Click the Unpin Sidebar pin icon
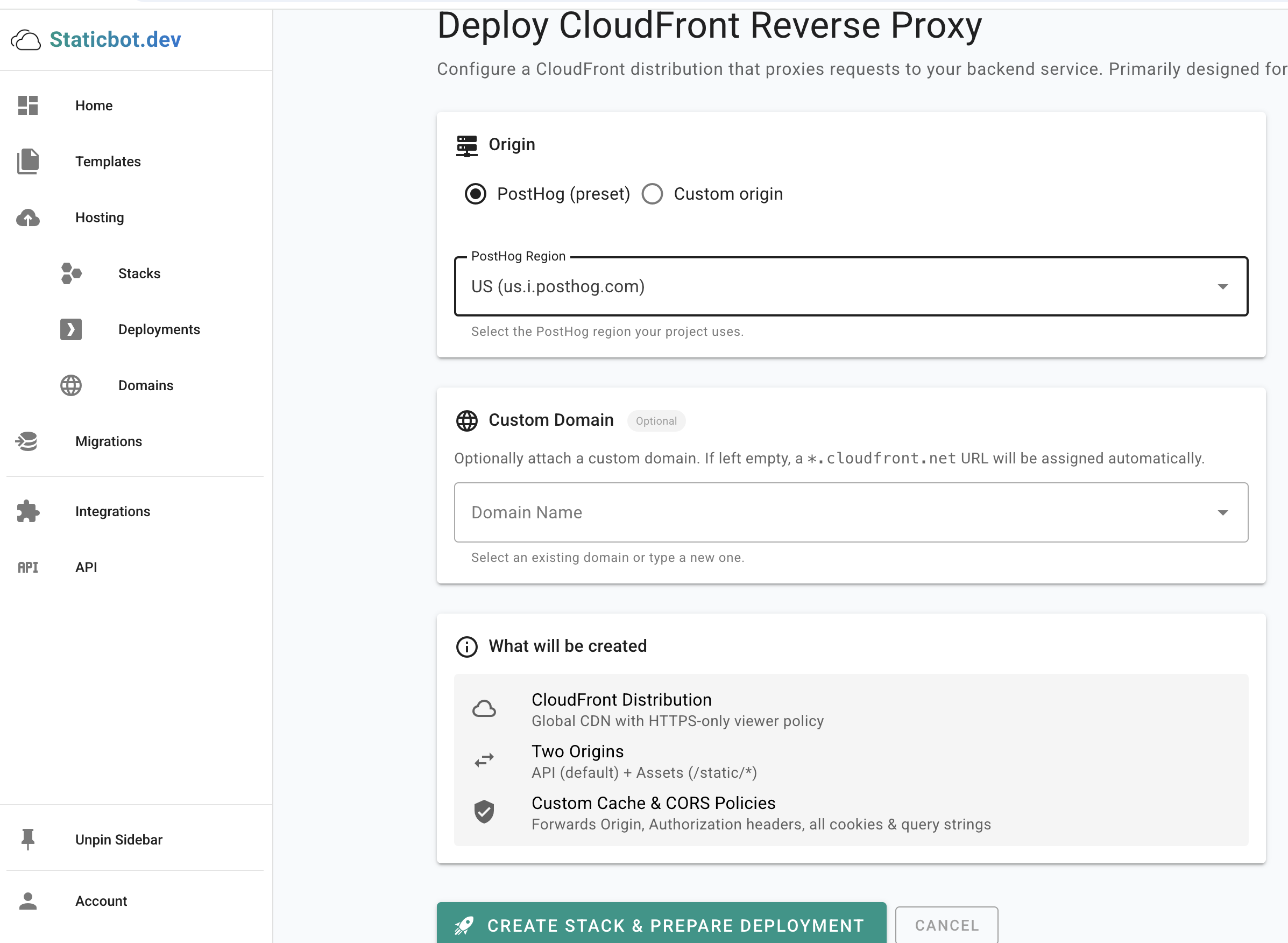This screenshot has width=1288, height=943. tap(27, 840)
